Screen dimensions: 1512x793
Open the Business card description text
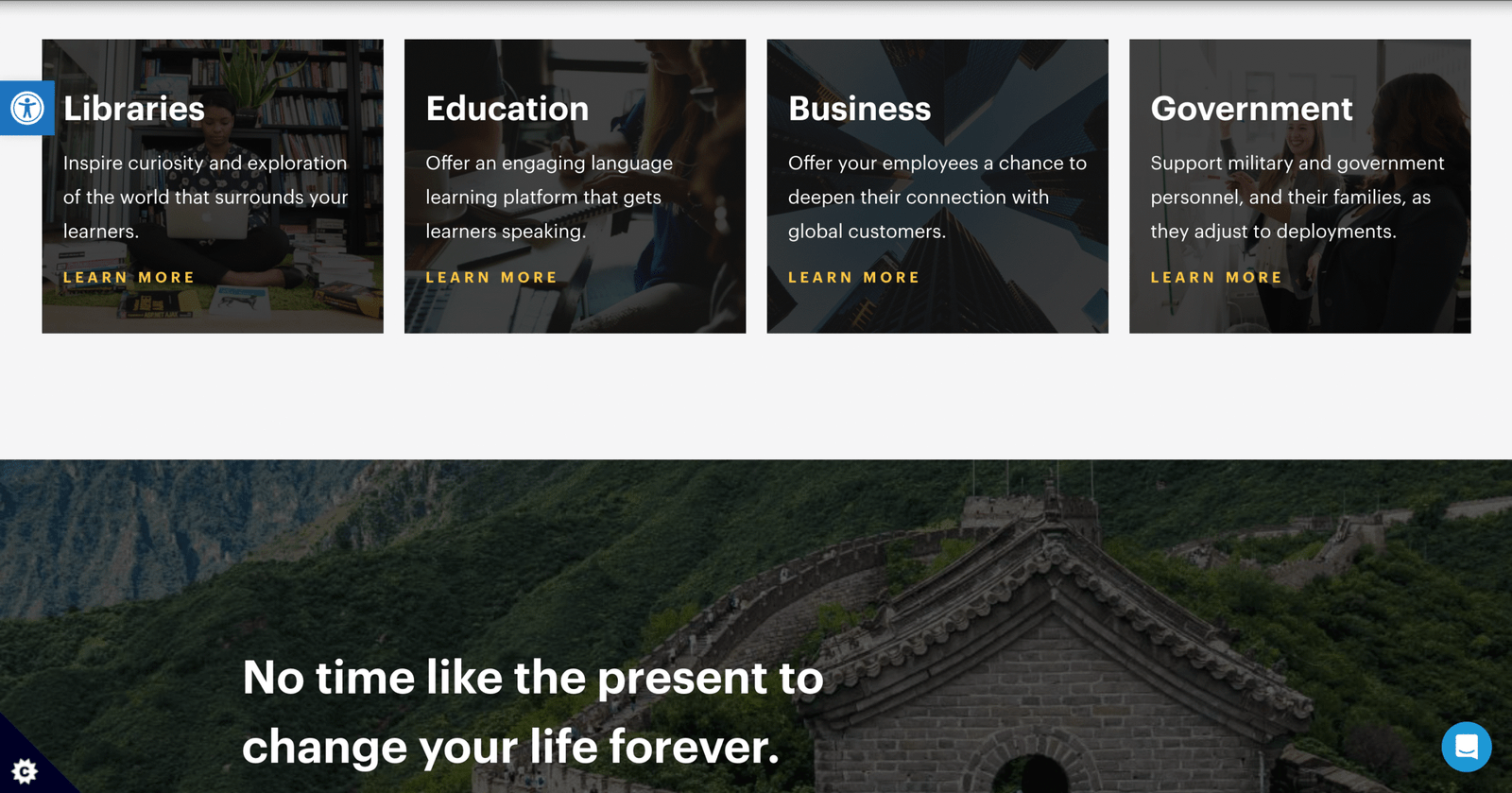tap(937, 197)
